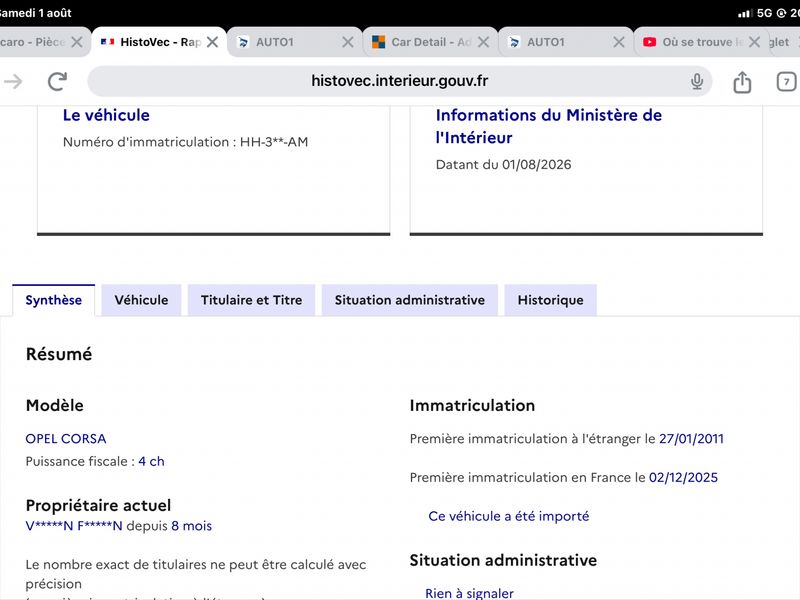
Task: Open the Titulaire et Titre tab
Action: pyautogui.click(x=252, y=300)
